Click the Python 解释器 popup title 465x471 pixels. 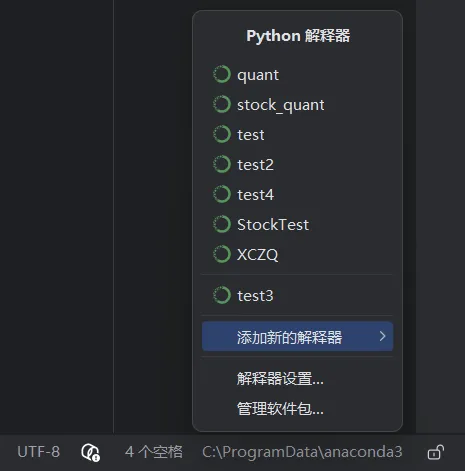(298, 36)
